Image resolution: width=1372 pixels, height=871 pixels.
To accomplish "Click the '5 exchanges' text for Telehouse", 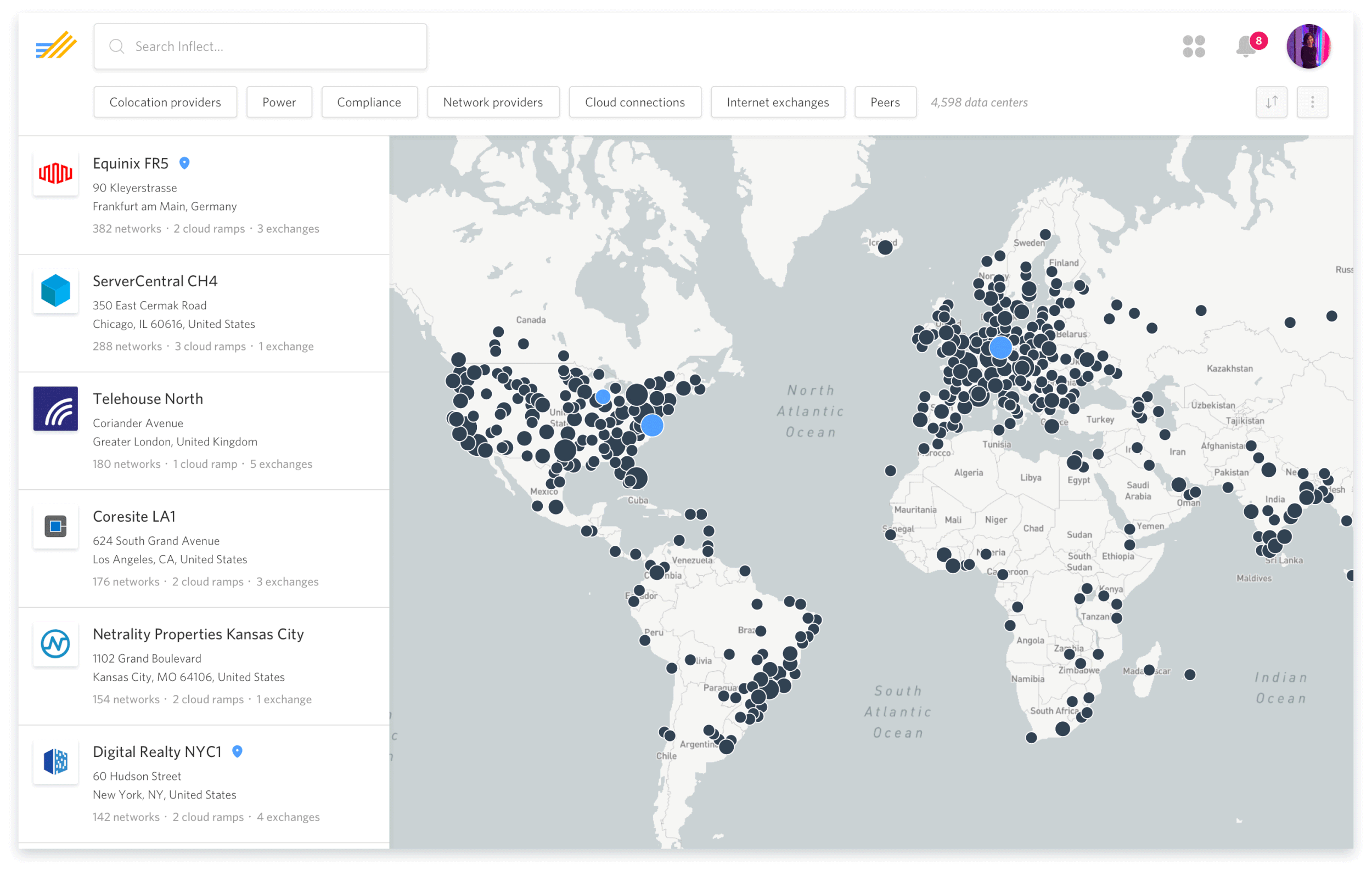I will [x=281, y=464].
